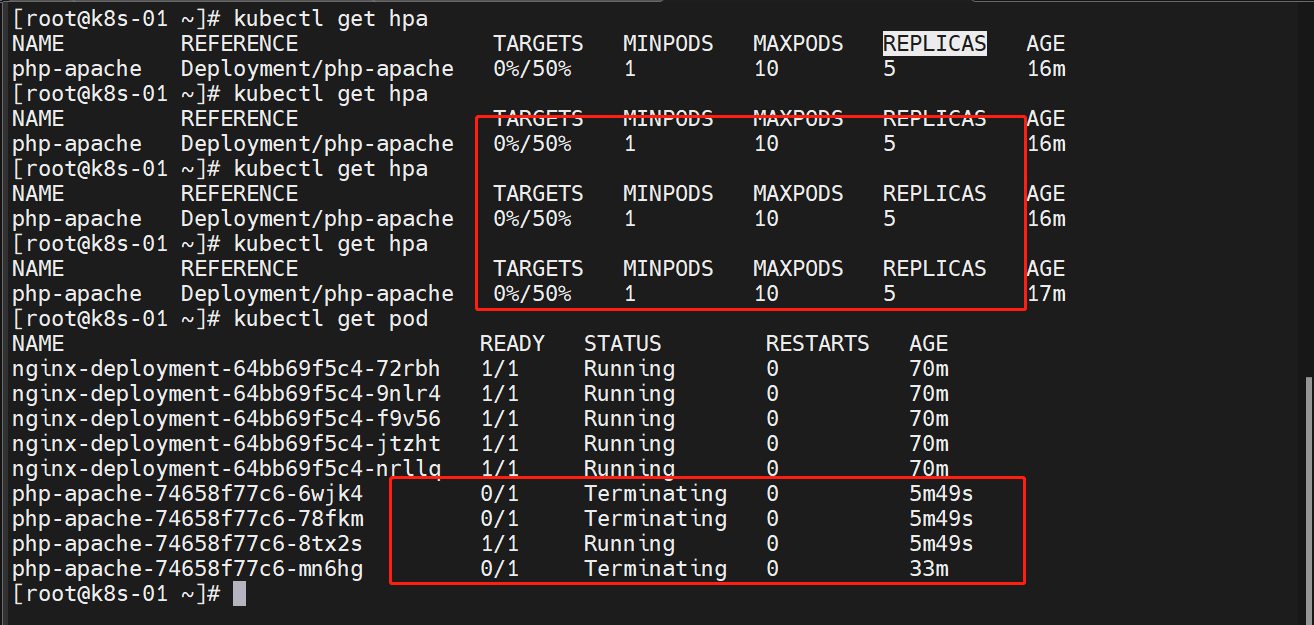Screen dimensions: 1314x625
Task: Click Deployment/php-apache in the 17m row
Action: (318, 294)
